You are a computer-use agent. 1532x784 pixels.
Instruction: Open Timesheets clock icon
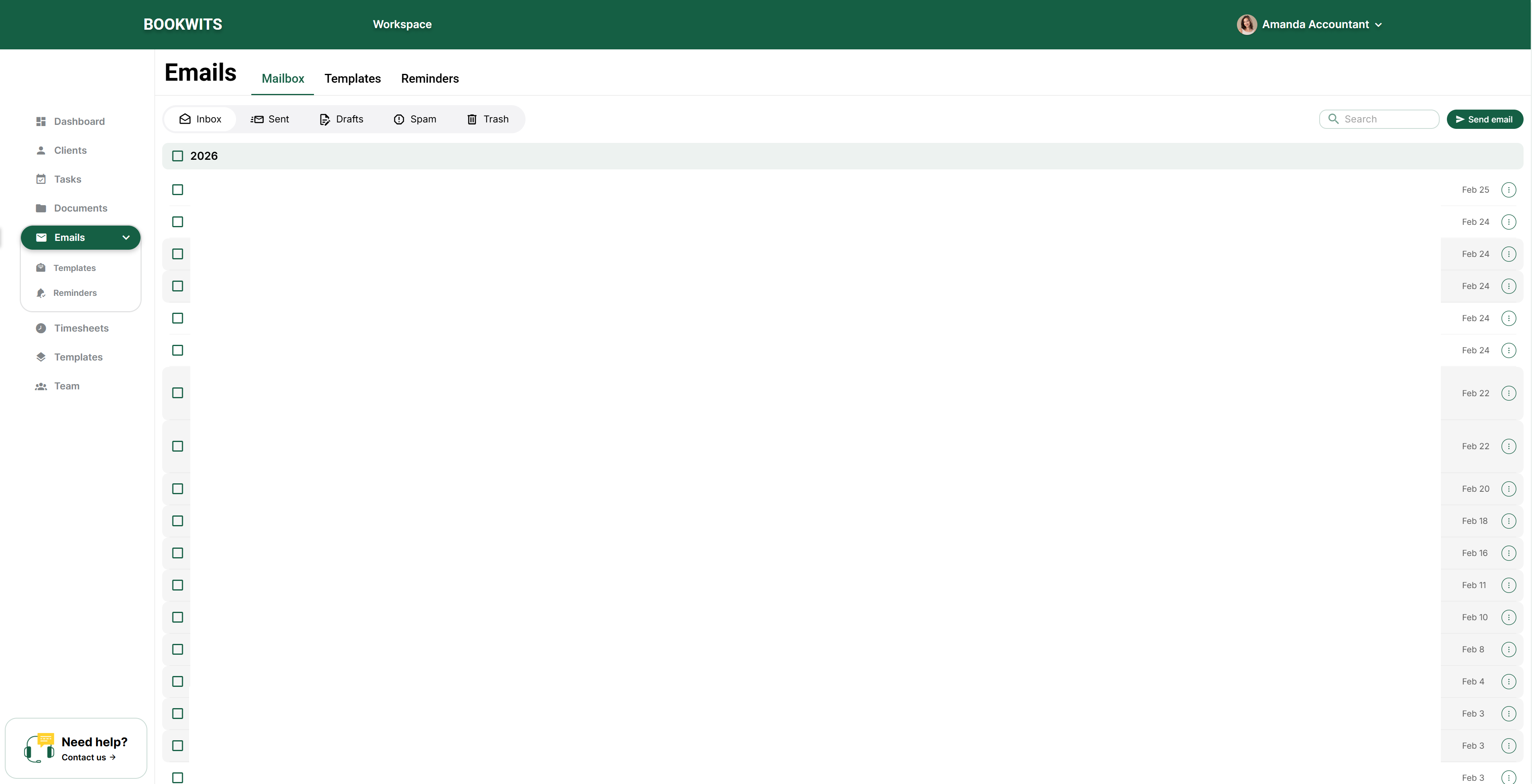tap(41, 328)
